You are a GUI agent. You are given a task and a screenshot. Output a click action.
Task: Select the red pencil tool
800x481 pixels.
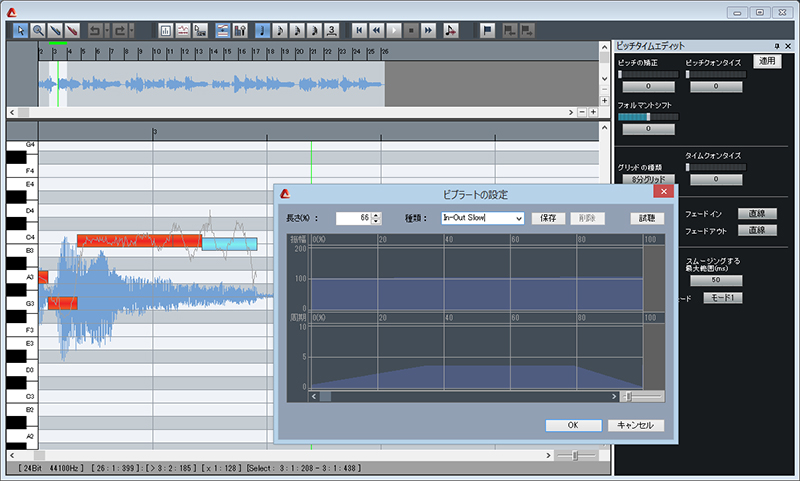pyautogui.click(x=72, y=31)
